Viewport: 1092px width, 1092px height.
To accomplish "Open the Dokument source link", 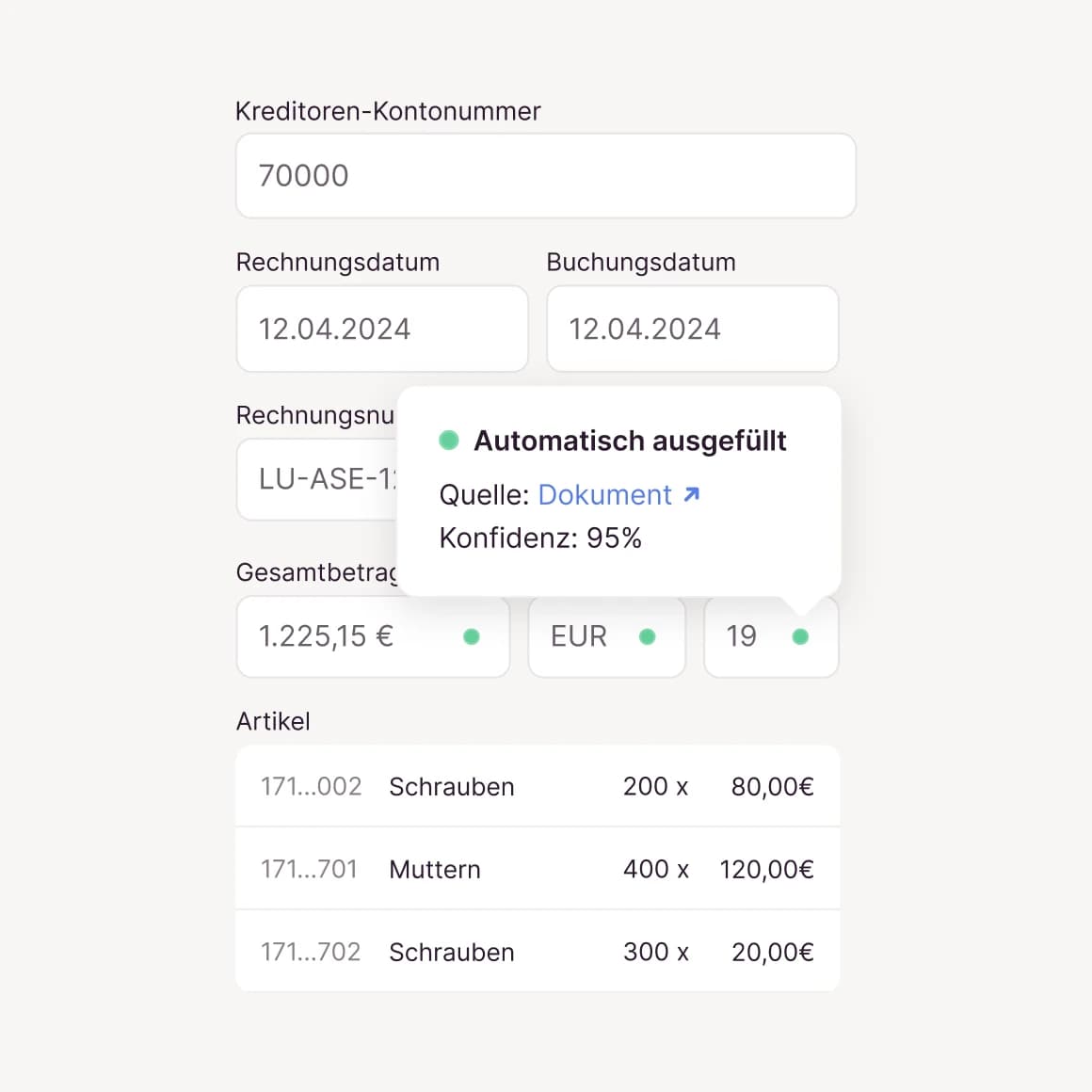I will [x=604, y=495].
